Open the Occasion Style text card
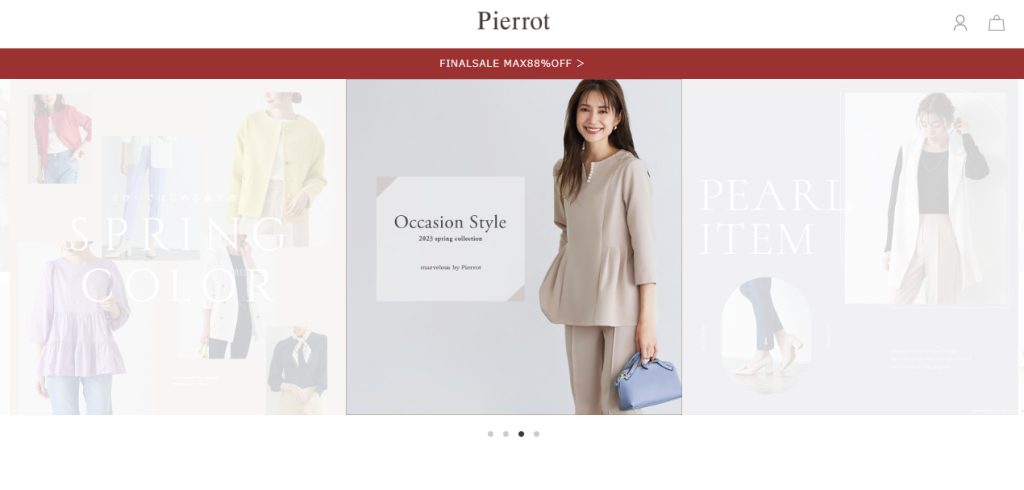 [451, 239]
